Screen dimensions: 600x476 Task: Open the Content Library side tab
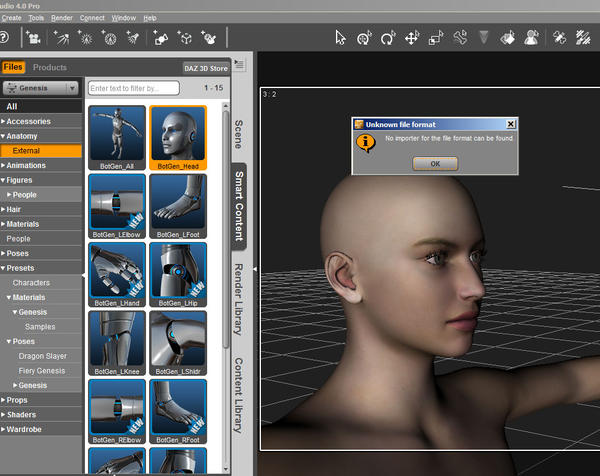tap(239, 395)
